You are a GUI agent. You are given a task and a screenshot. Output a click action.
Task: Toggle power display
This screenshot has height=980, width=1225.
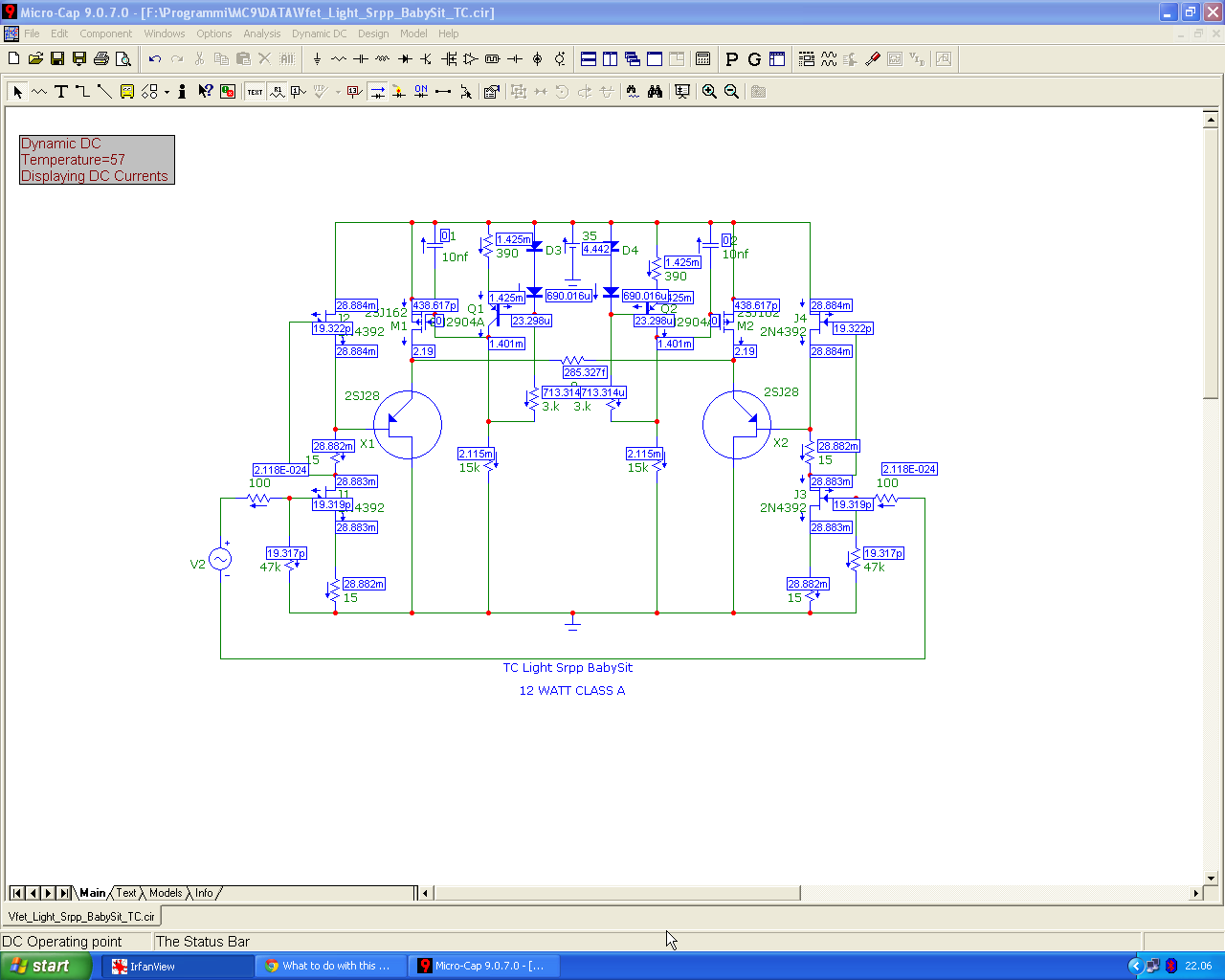point(399,92)
